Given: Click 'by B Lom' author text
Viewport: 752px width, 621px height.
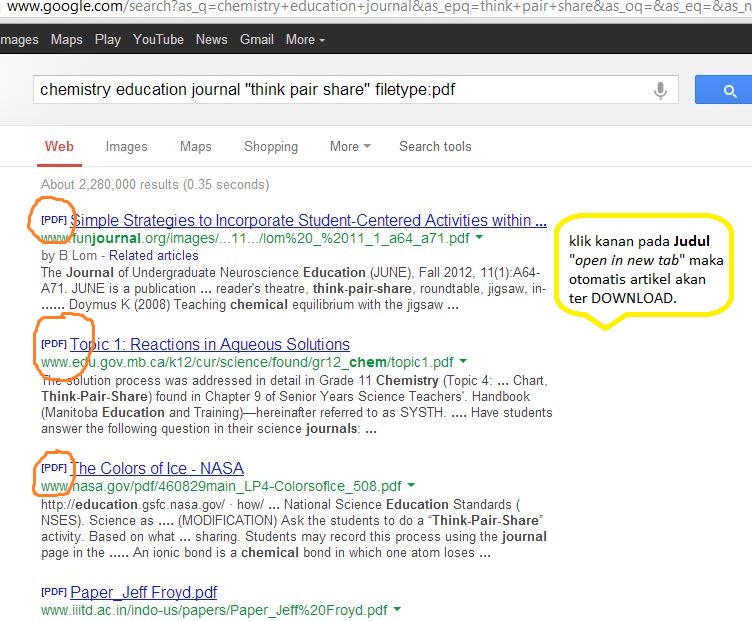Looking at the screenshot, I should (69, 255).
